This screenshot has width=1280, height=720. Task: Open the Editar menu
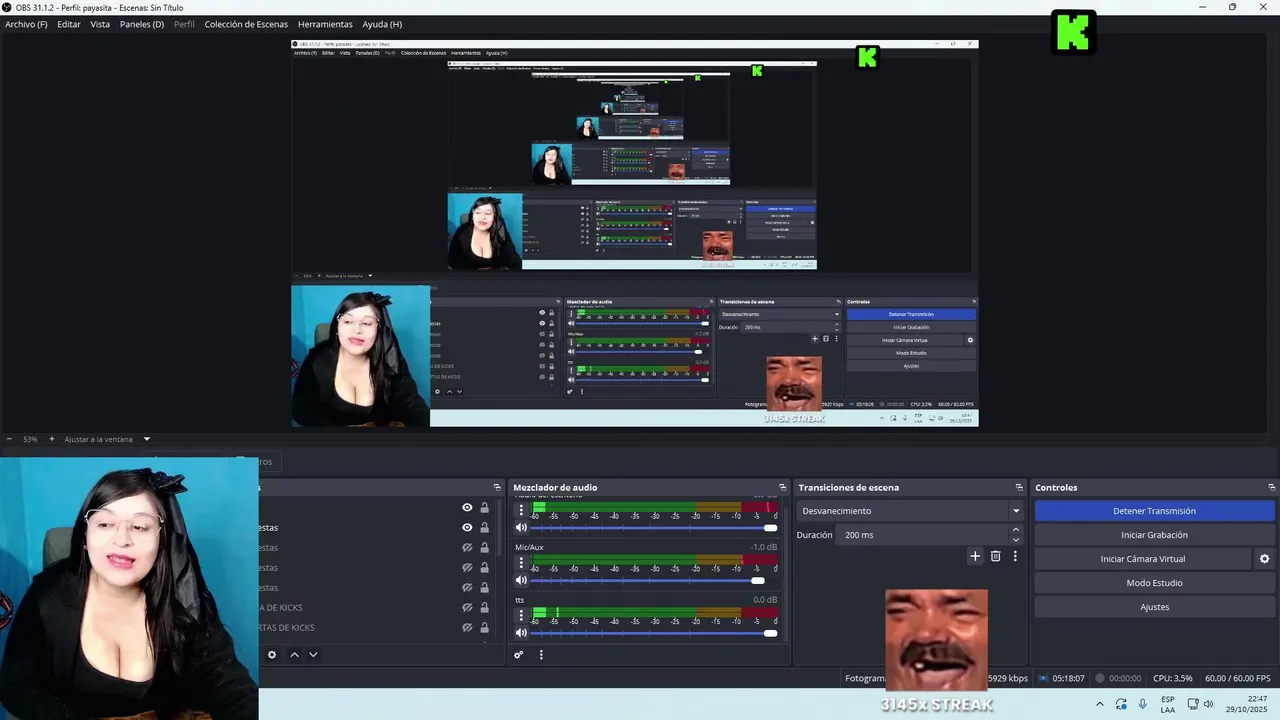coord(69,24)
